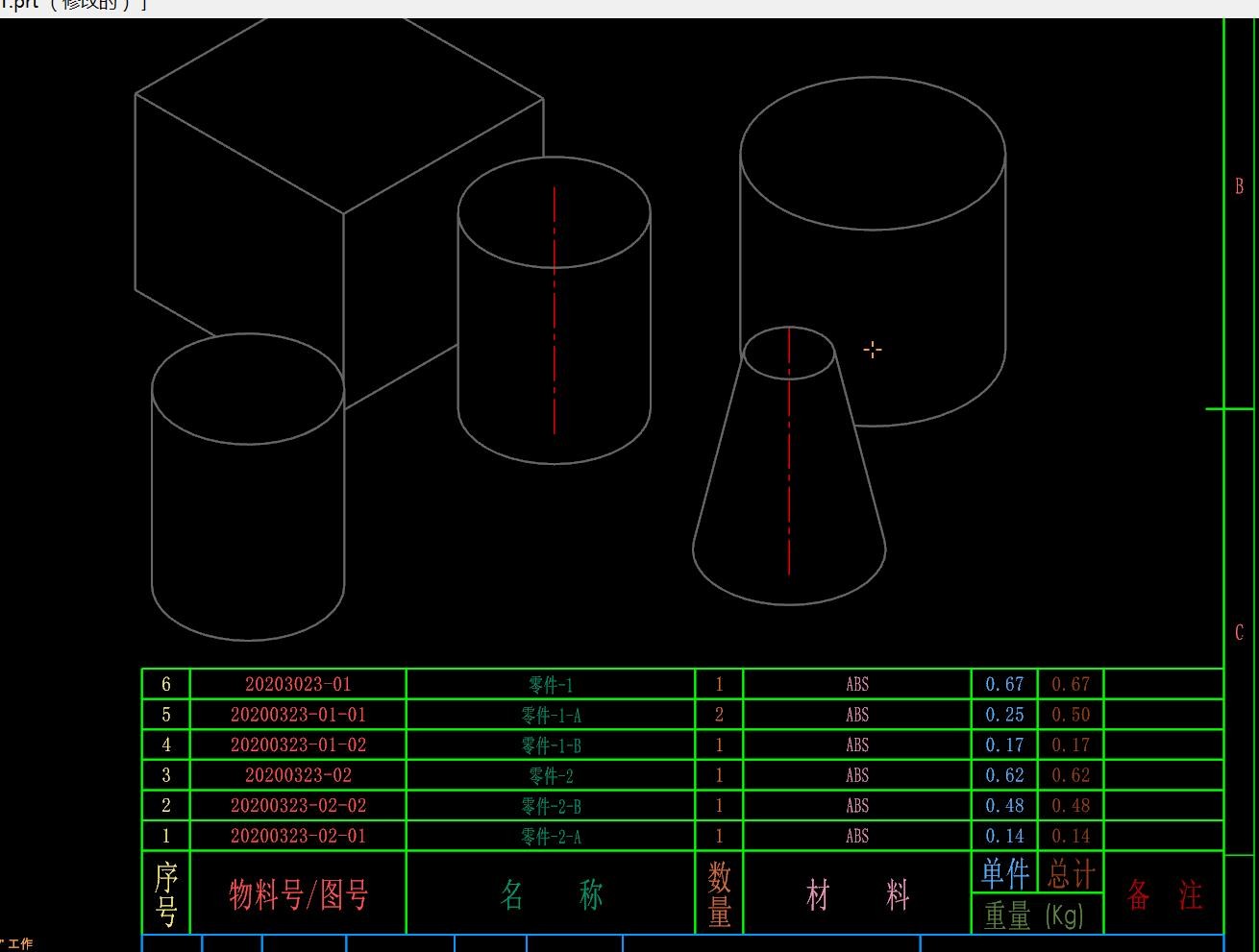Pick the name cell 零件-2-A

(551, 836)
